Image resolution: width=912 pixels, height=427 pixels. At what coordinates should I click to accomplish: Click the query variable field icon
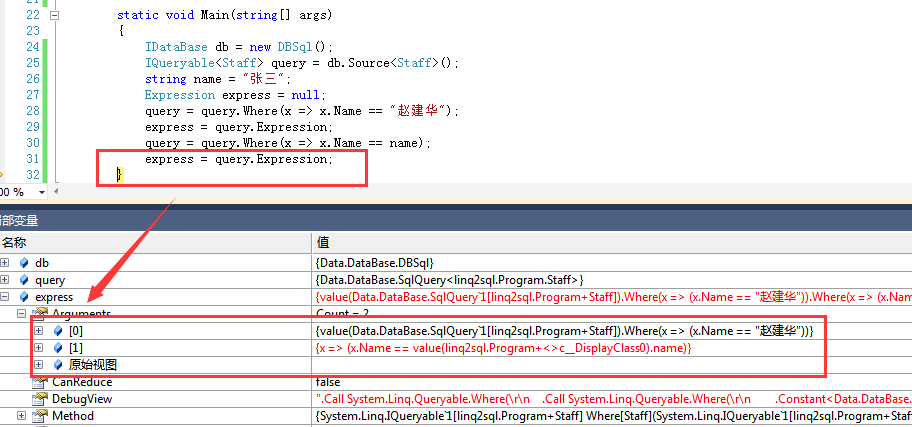pos(24,280)
